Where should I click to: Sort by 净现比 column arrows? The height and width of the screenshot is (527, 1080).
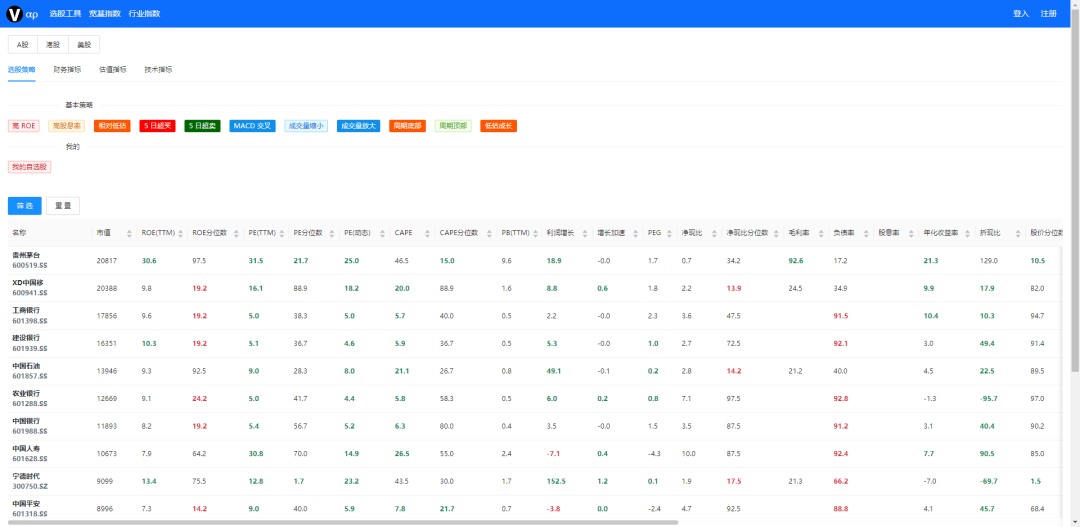(714, 233)
